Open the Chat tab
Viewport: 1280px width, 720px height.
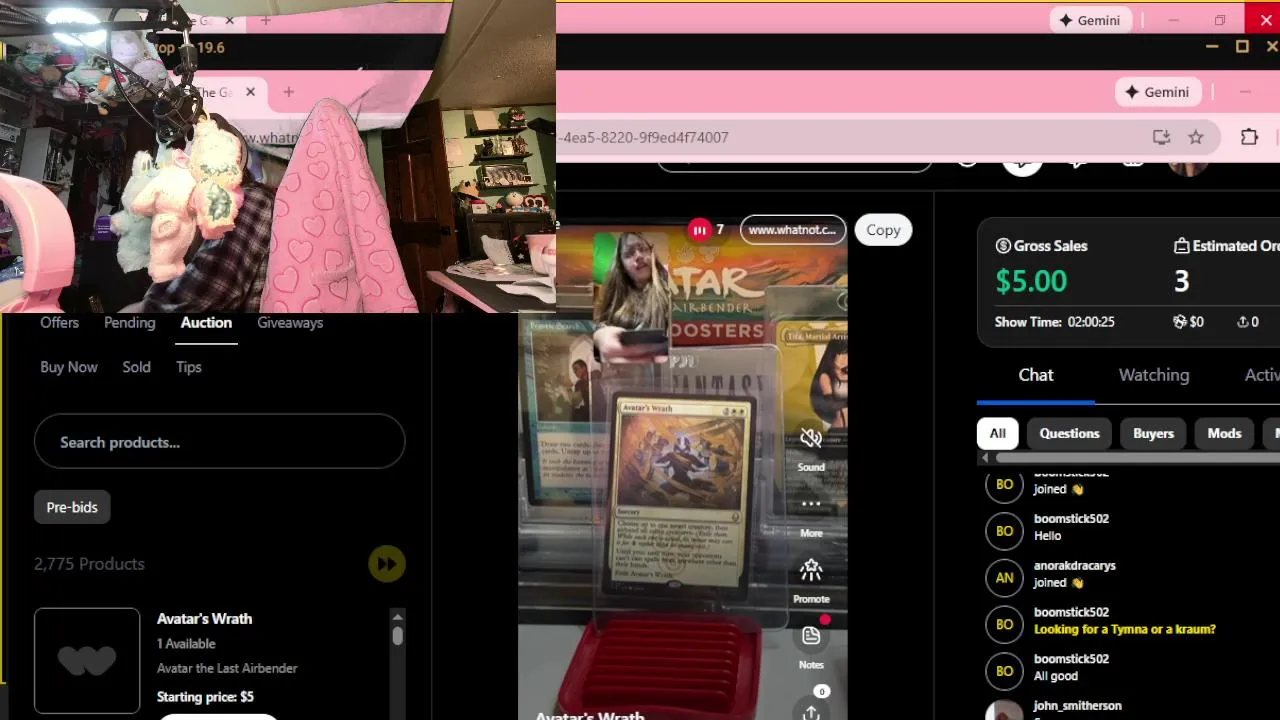(1036, 375)
